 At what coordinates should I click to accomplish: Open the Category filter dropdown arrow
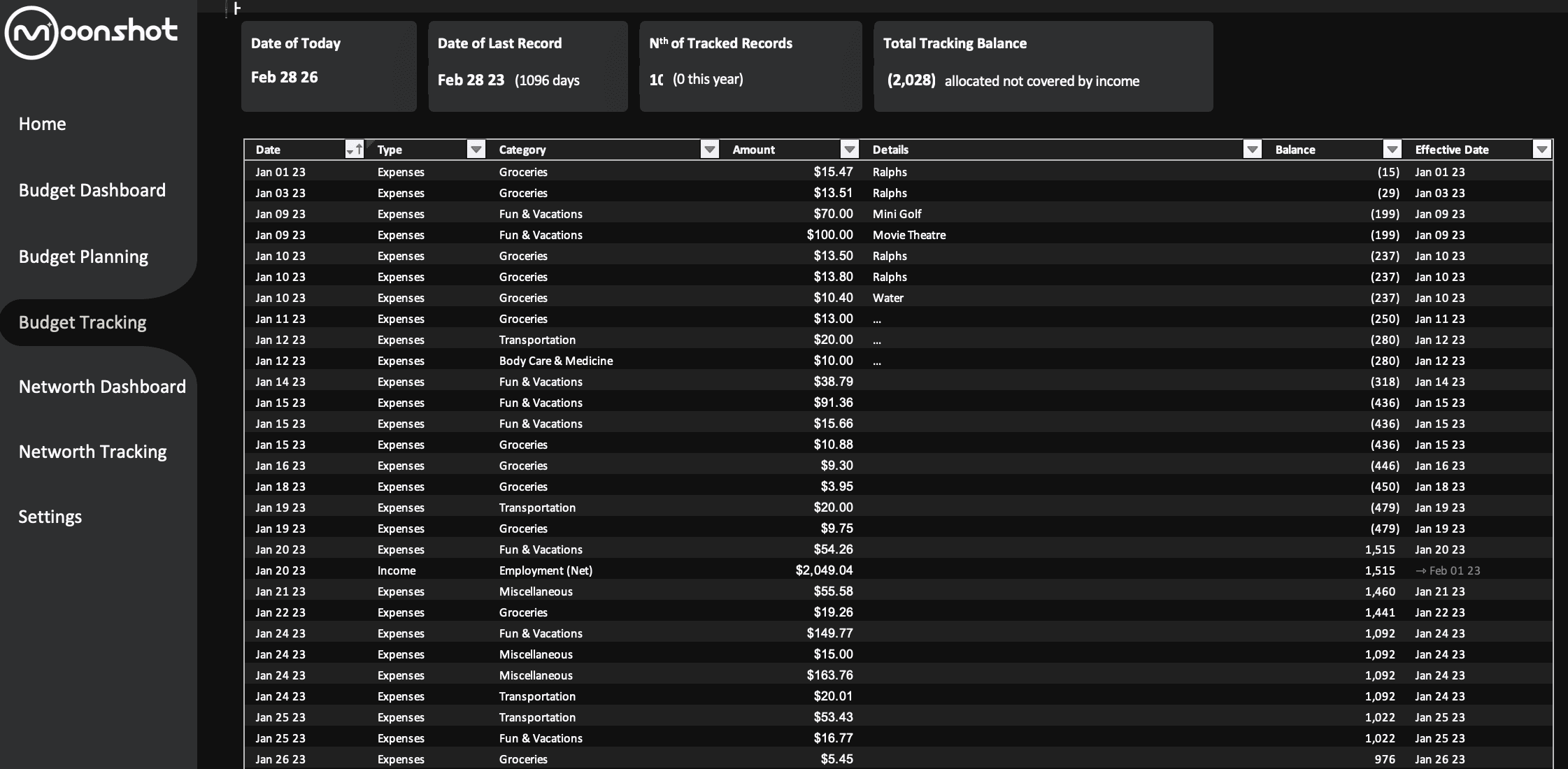(710, 150)
